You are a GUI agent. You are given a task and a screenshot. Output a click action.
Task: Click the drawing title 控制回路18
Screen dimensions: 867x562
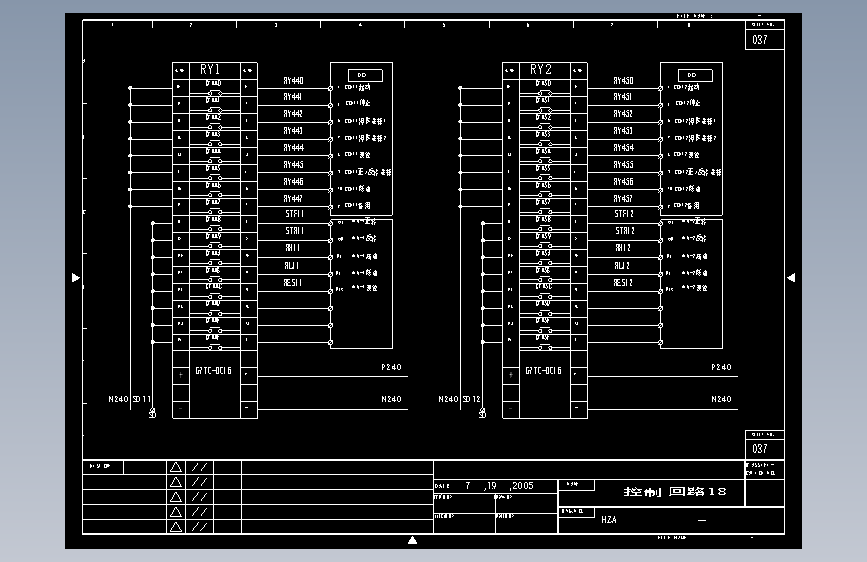coord(675,492)
